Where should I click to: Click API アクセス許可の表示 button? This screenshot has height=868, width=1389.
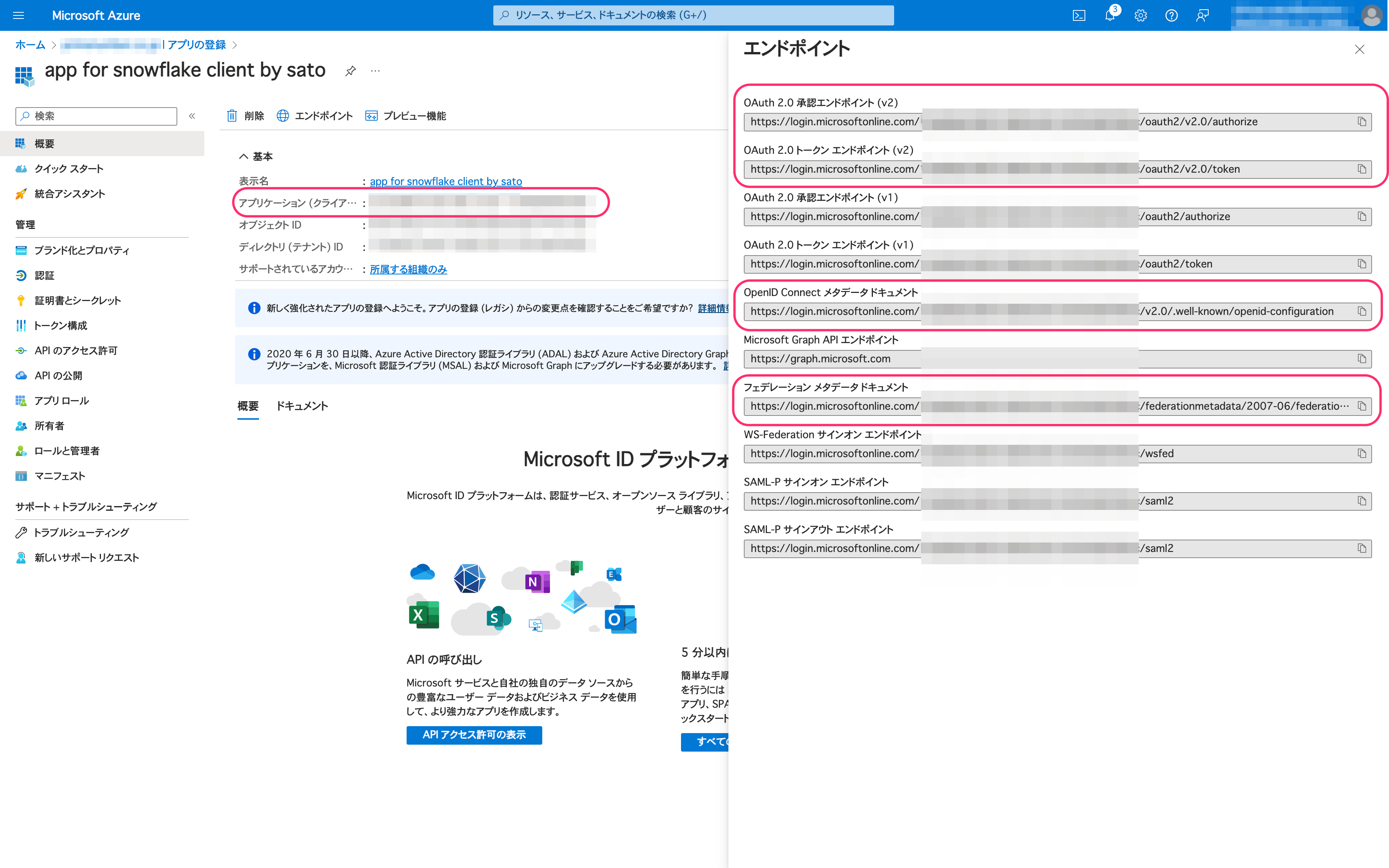pos(474,735)
